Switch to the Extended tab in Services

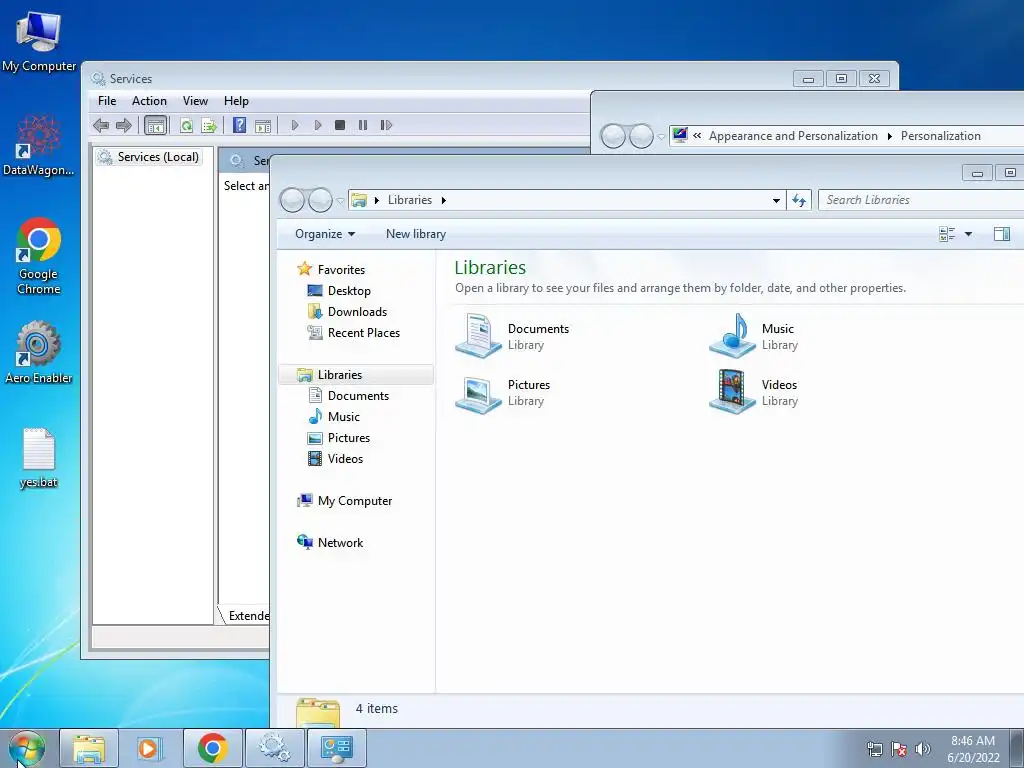pos(246,616)
